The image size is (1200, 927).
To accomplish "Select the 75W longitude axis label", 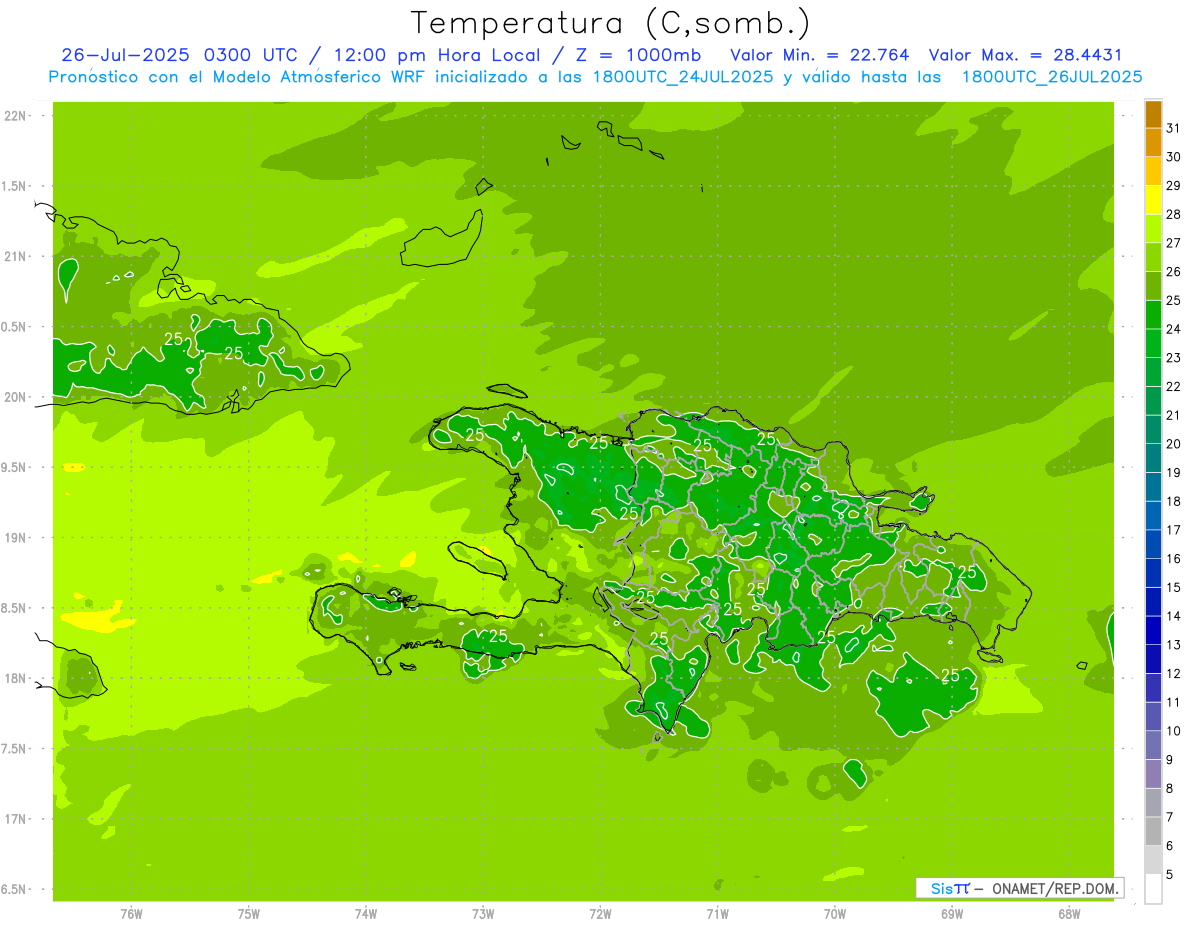I will pyautogui.click(x=249, y=915).
